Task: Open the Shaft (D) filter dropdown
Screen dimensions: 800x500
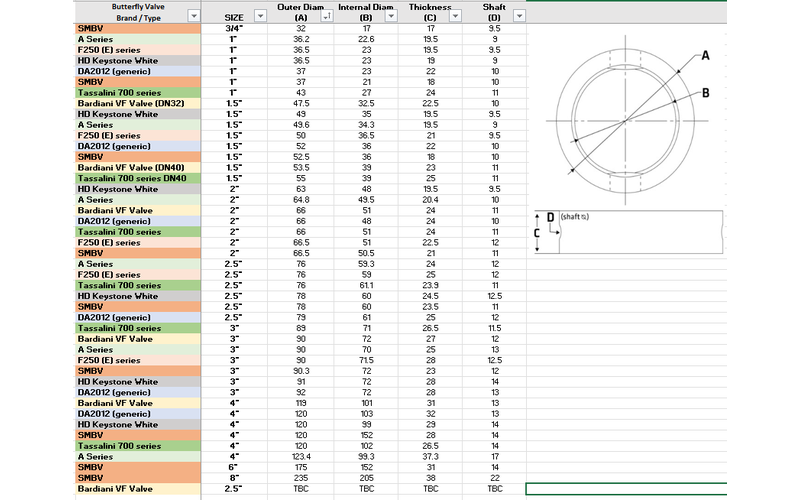Action: [519, 16]
